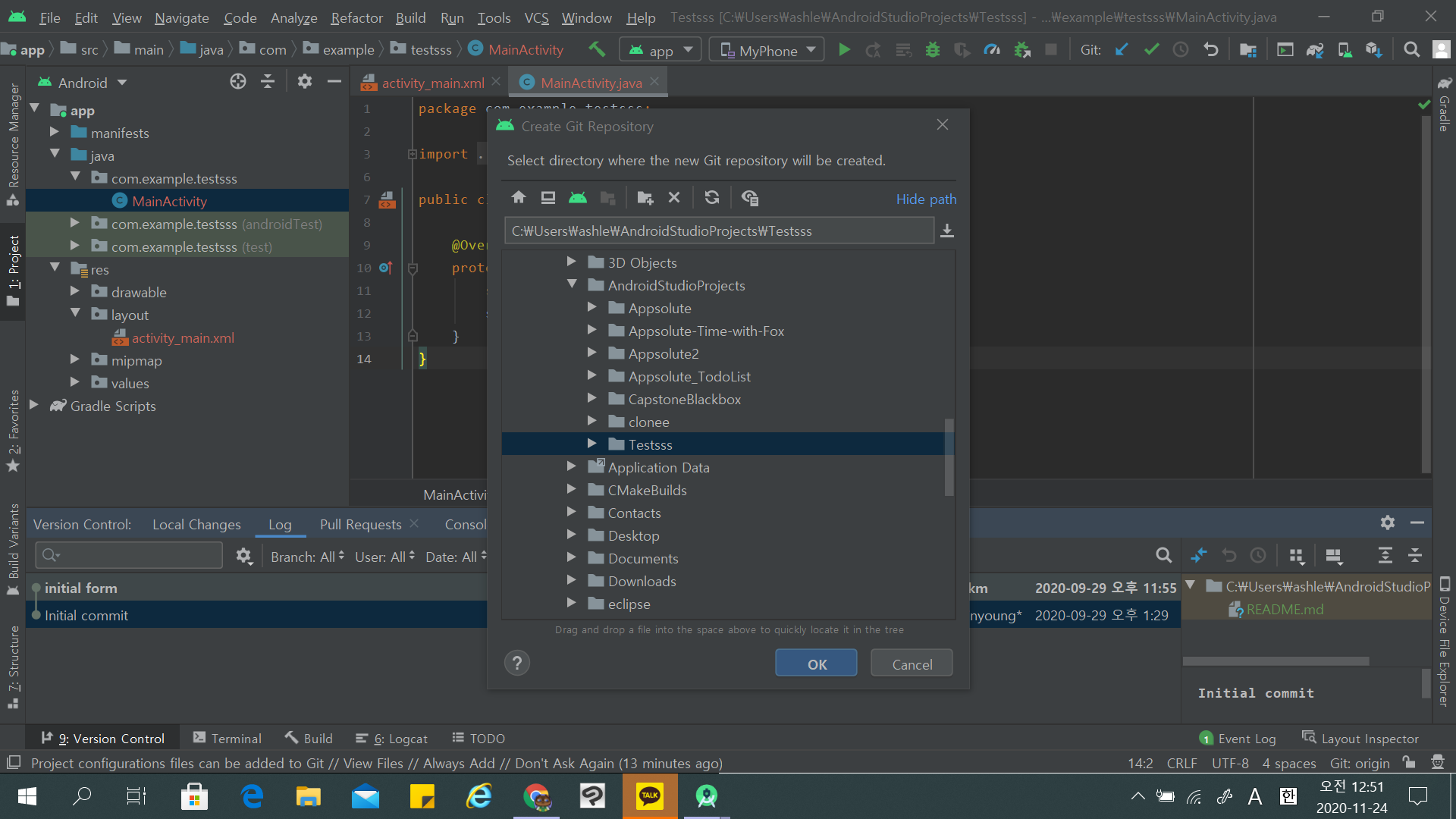Click the Home directory icon in dialog
Viewport: 1456px width, 819px height.
click(519, 198)
